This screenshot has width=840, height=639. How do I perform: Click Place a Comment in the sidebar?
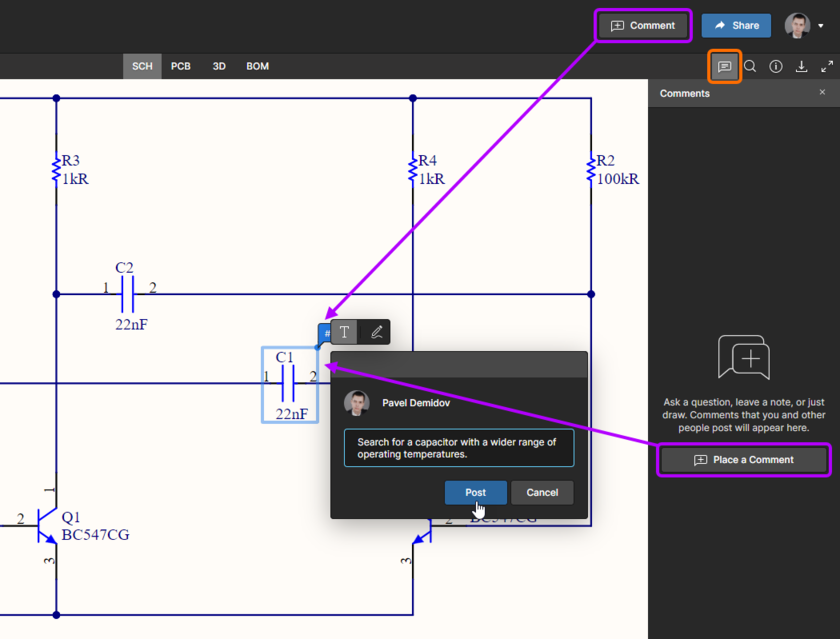tap(743, 459)
